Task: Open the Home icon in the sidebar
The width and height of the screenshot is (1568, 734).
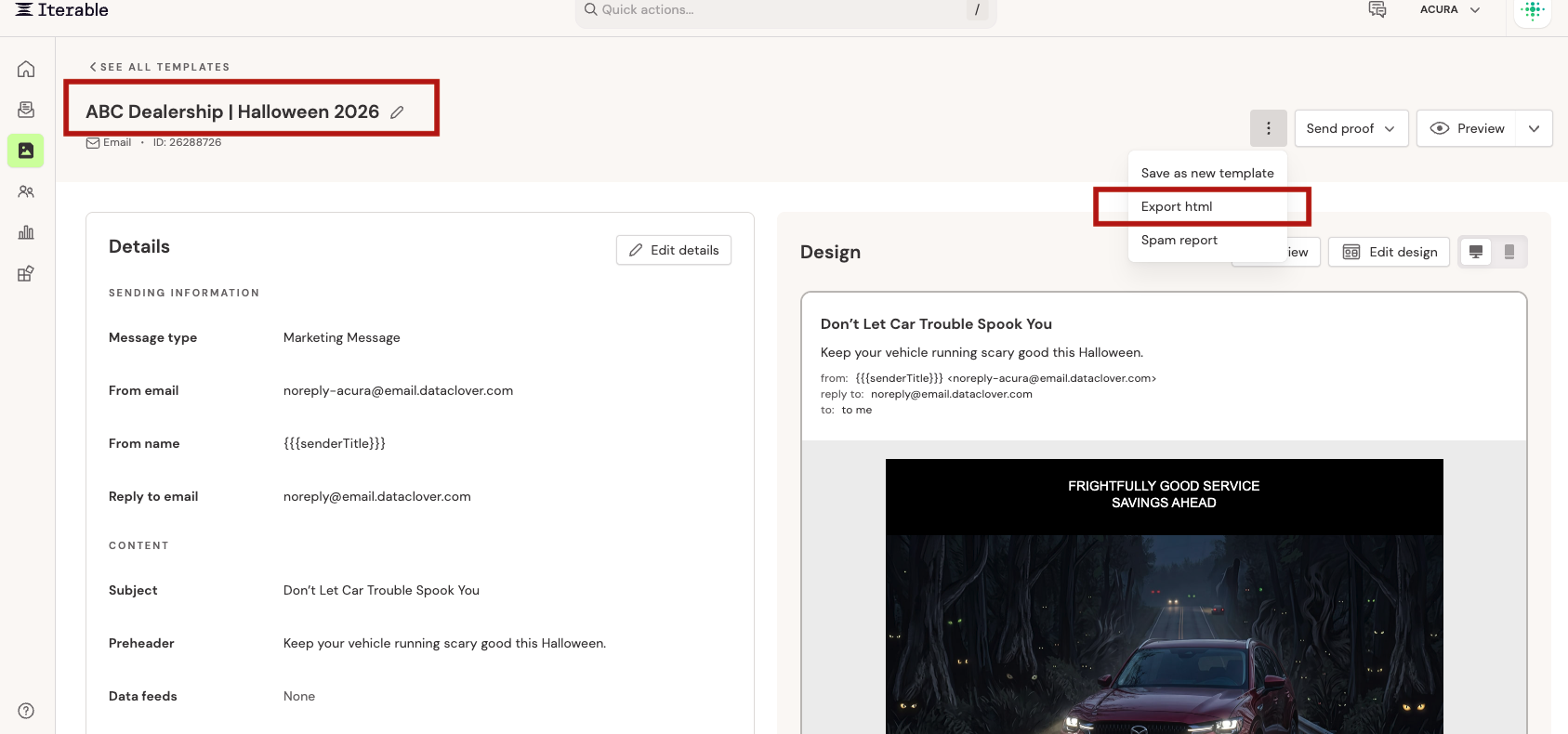Action: (x=26, y=69)
